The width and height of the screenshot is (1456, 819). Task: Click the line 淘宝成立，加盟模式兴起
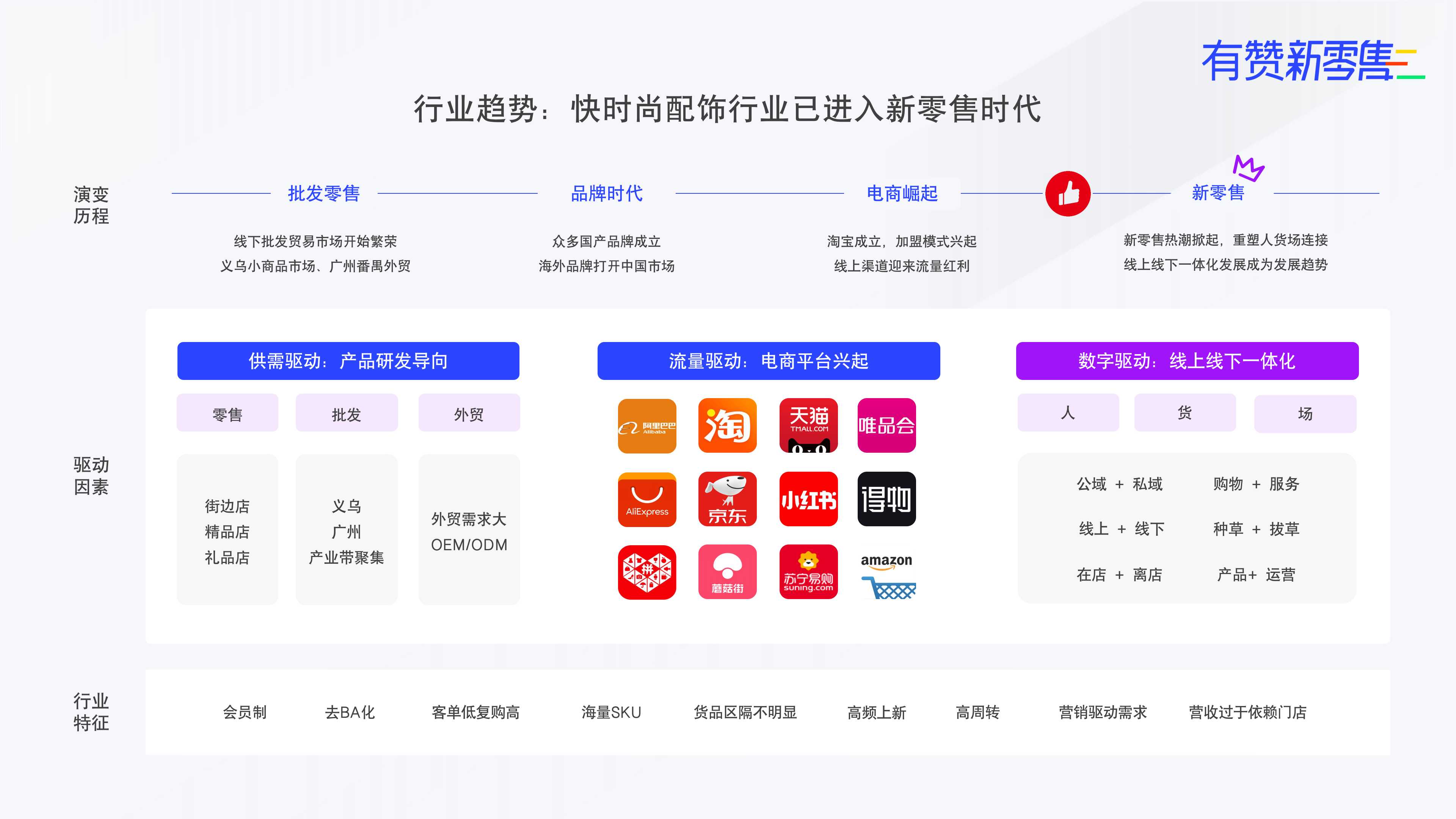click(x=902, y=242)
